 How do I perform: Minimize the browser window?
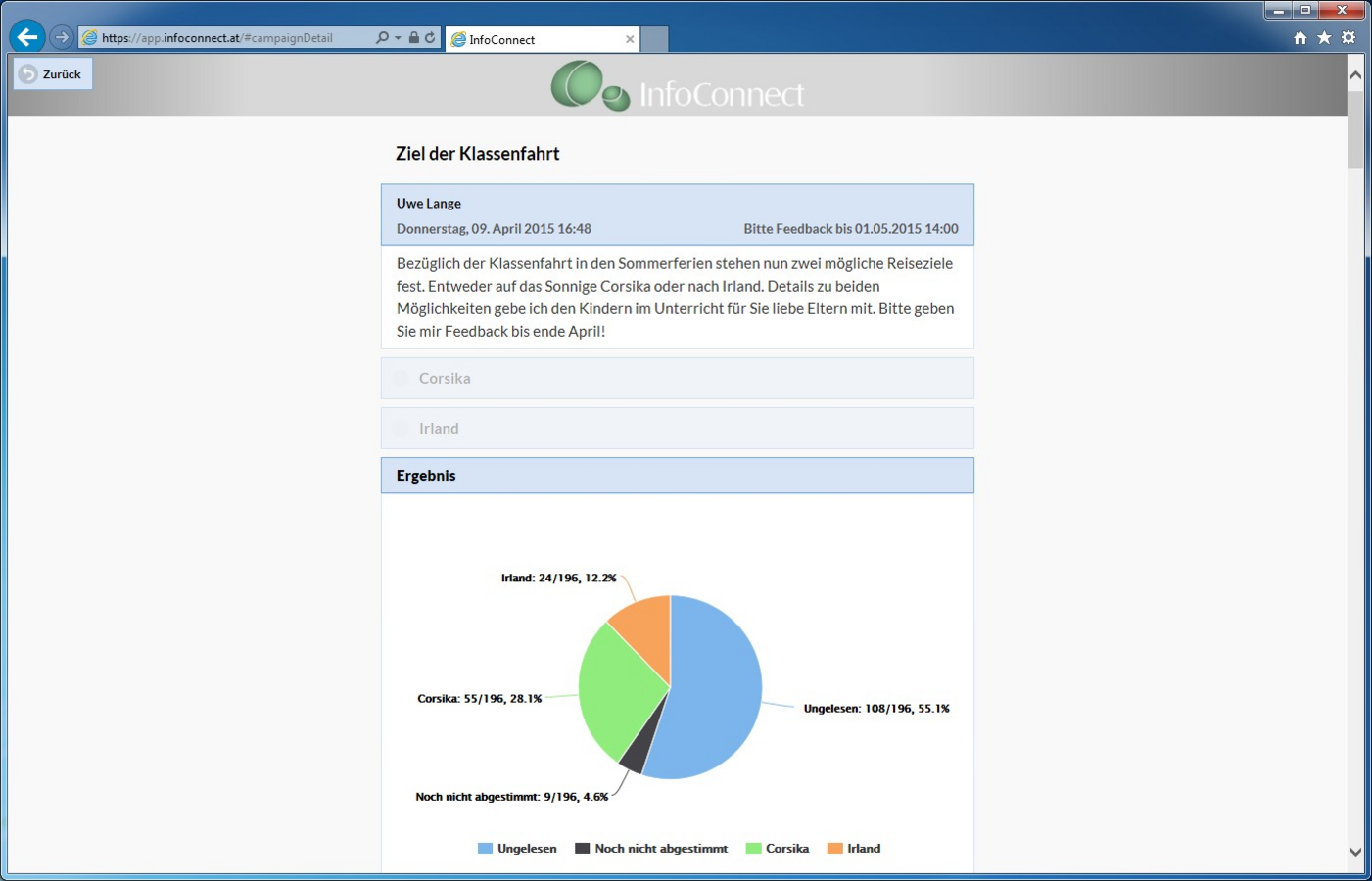tap(1278, 10)
